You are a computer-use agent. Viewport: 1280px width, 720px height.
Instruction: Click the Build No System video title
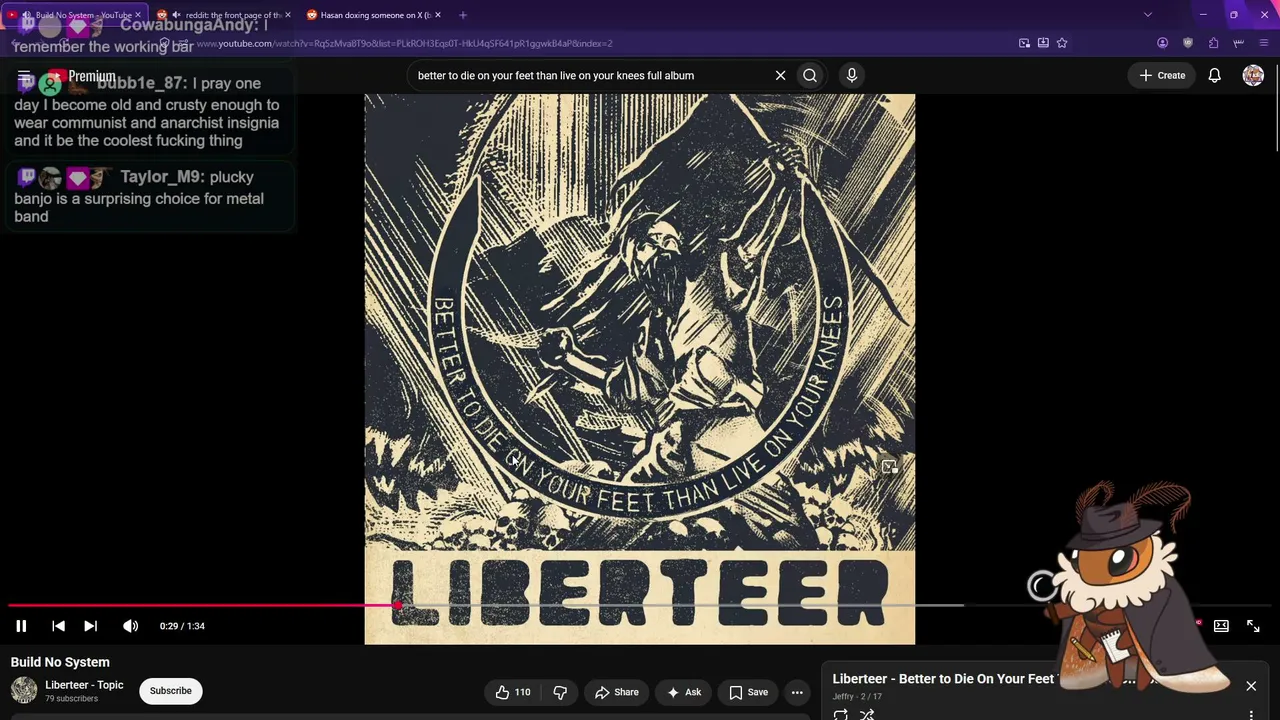pos(60,662)
